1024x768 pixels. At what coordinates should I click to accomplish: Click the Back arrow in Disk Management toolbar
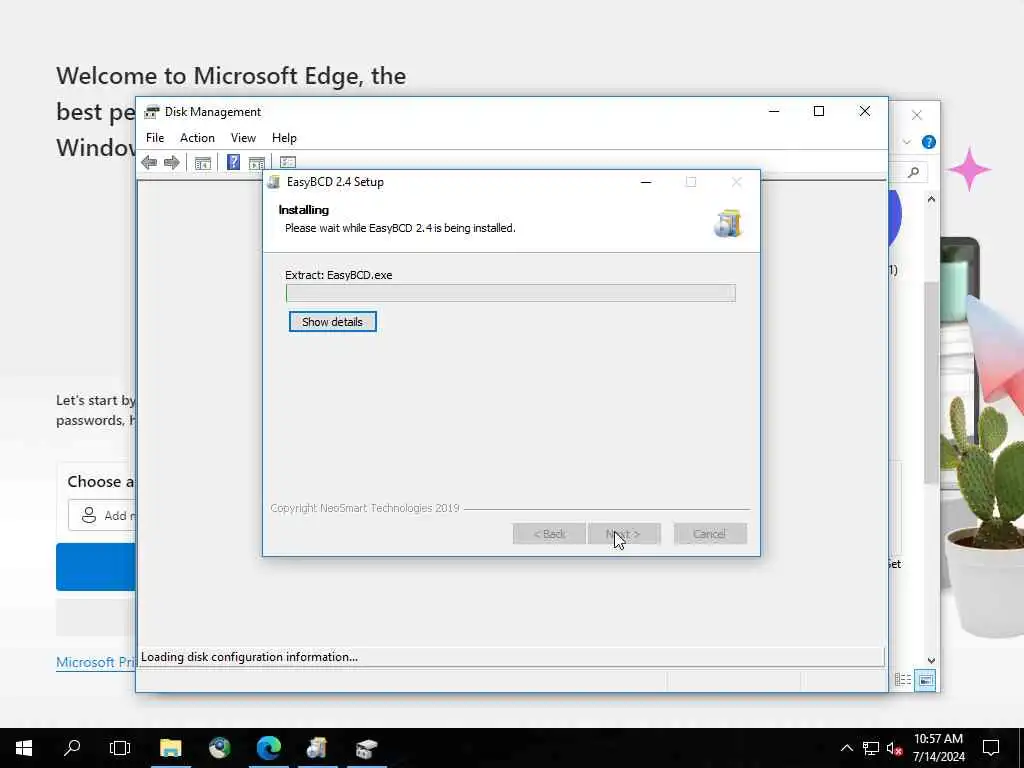click(149, 162)
